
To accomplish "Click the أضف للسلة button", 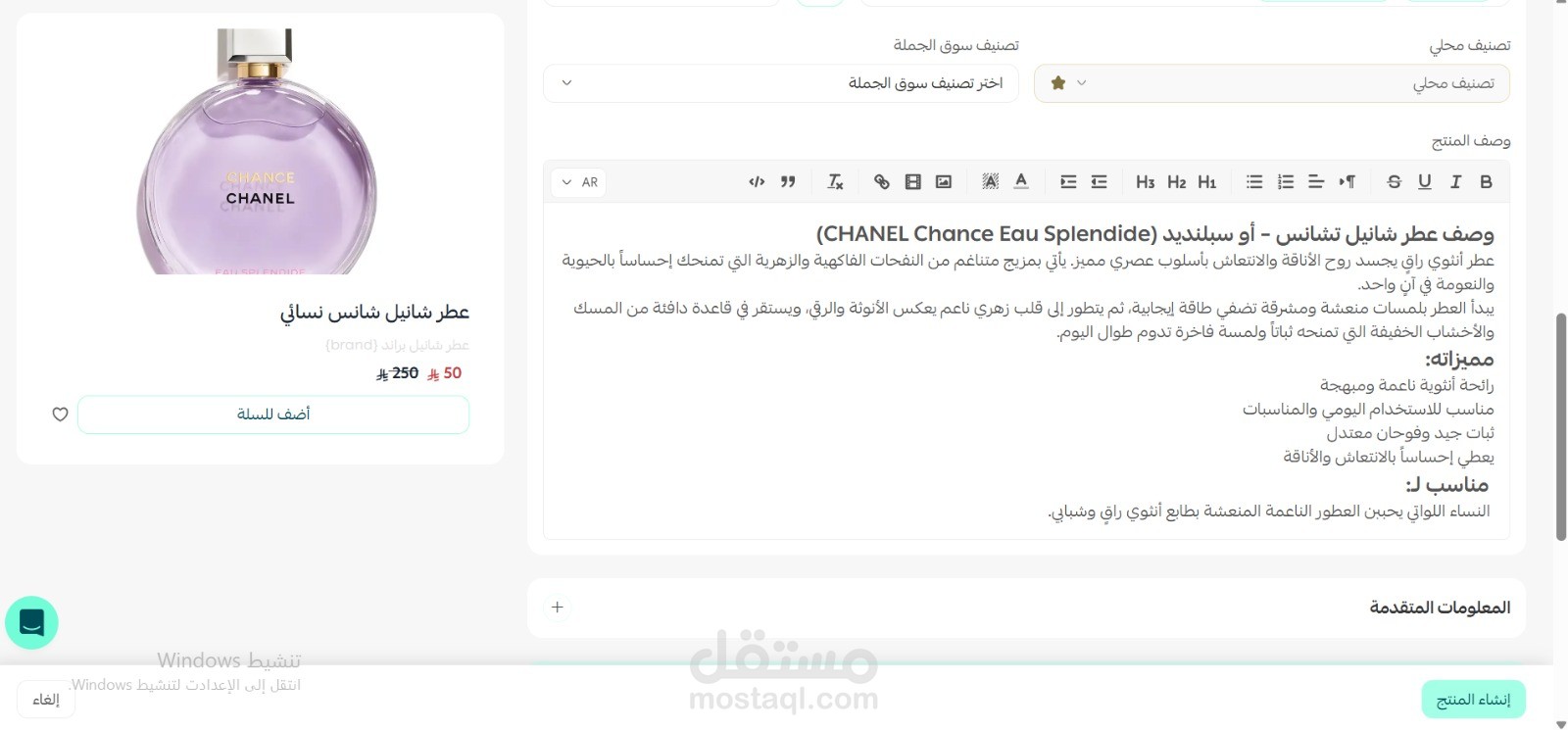I will click(273, 414).
